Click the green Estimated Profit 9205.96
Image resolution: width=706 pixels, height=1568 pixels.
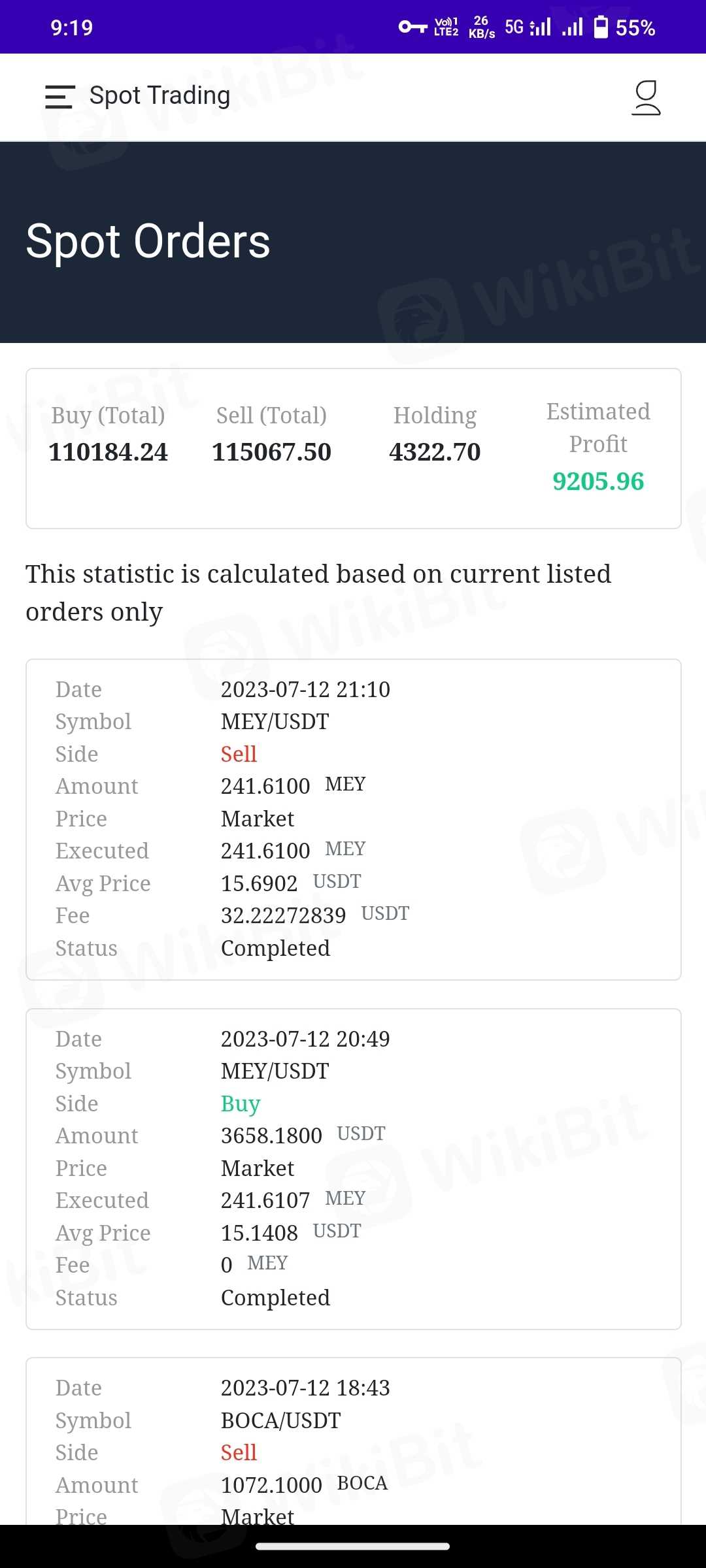598,482
